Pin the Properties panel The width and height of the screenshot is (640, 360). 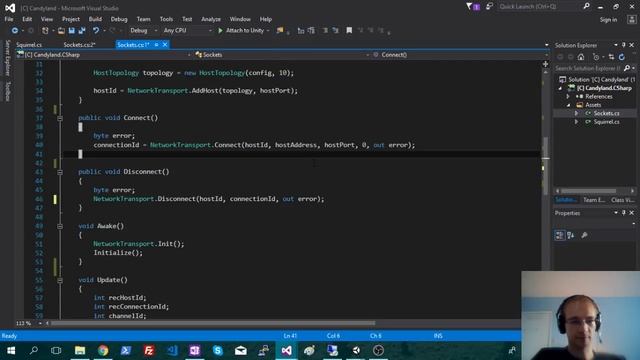[624, 213]
